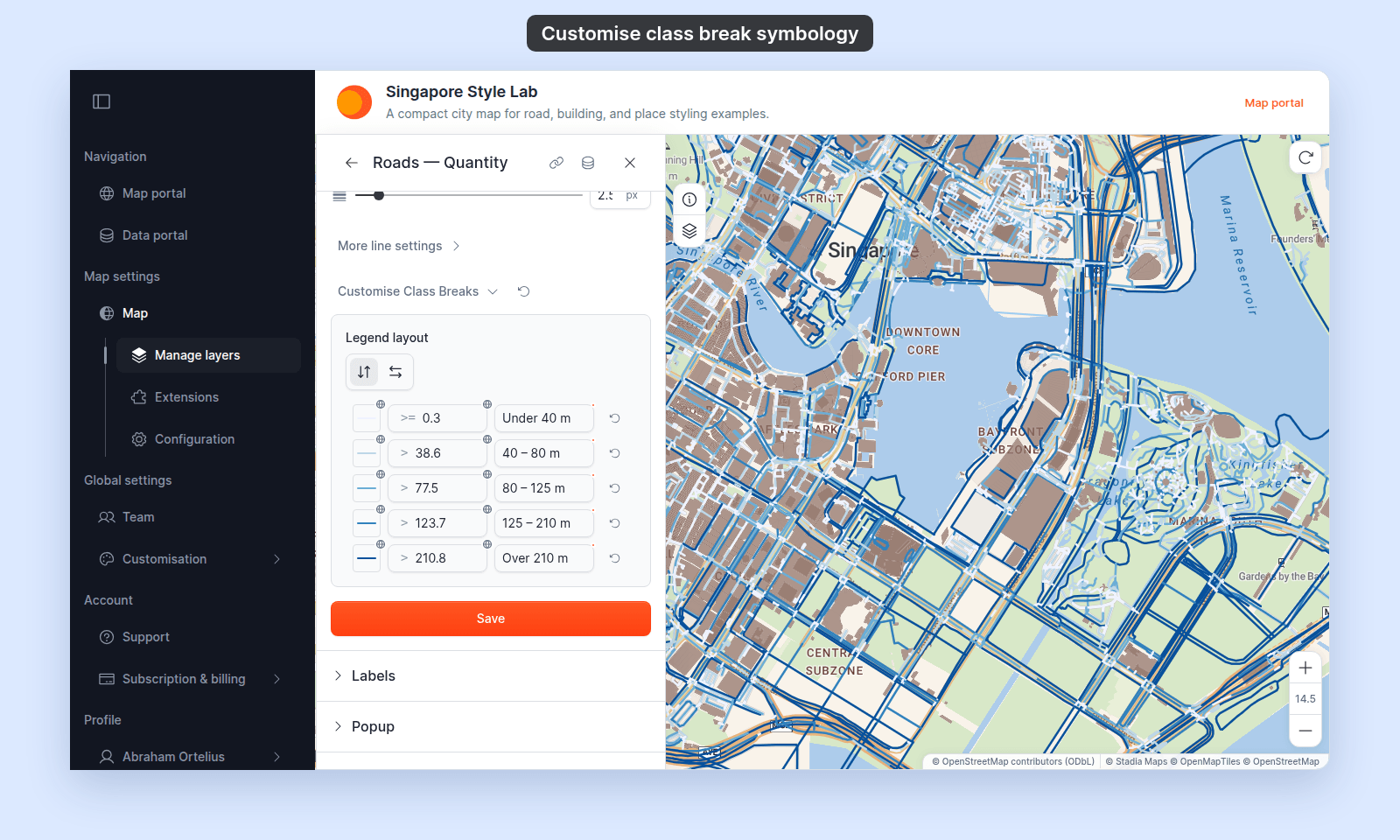Open Team under Global settings
1400x840 pixels.
tap(191, 517)
